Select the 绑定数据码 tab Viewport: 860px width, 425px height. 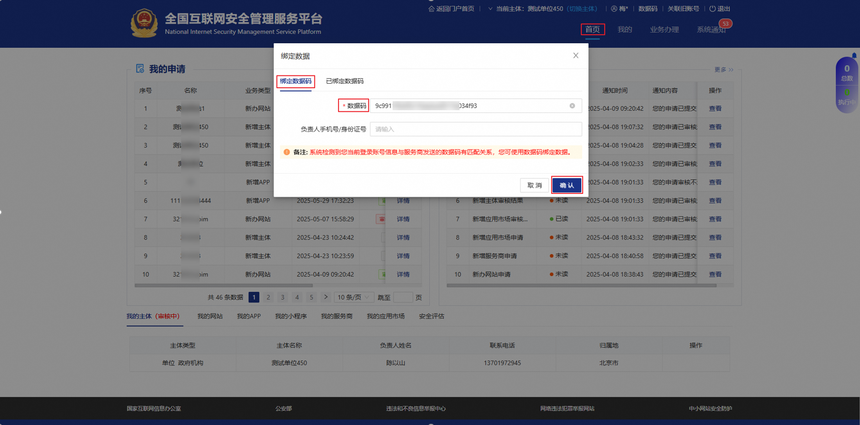[295, 81]
